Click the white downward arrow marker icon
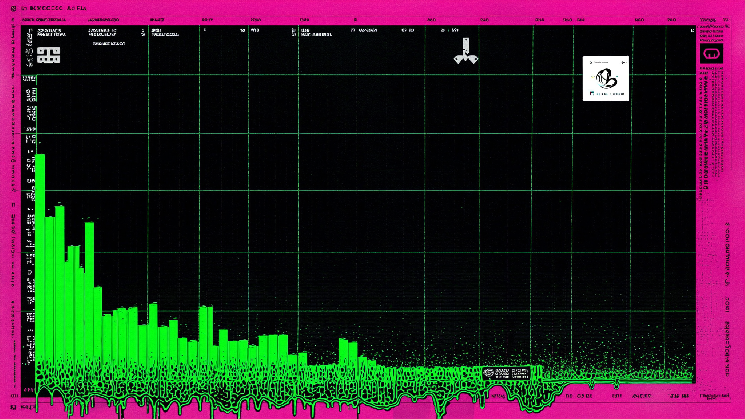 466,51
